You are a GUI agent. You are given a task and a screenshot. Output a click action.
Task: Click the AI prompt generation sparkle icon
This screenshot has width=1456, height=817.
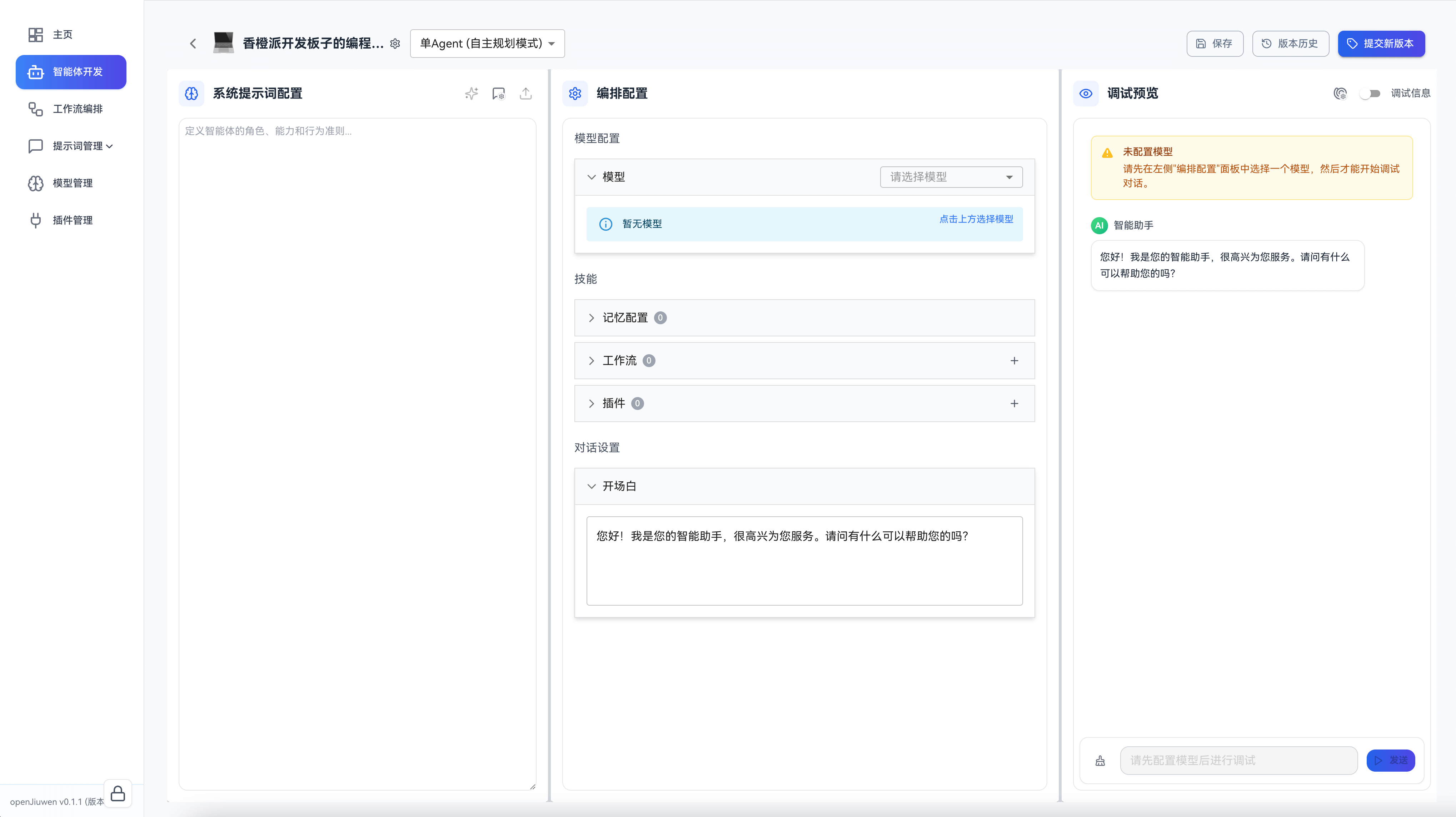472,93
